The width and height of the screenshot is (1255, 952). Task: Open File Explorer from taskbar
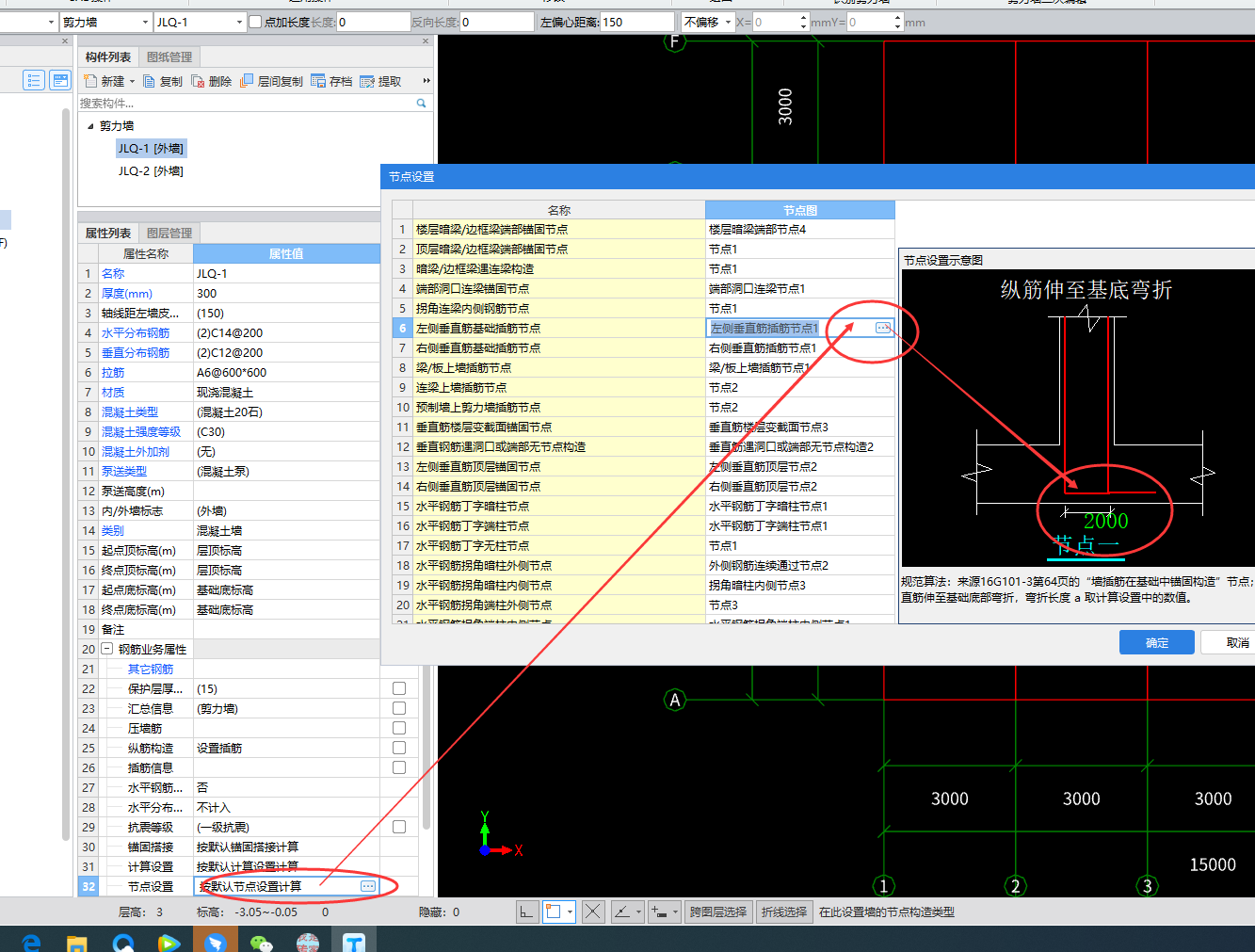(x=77, y=942)
